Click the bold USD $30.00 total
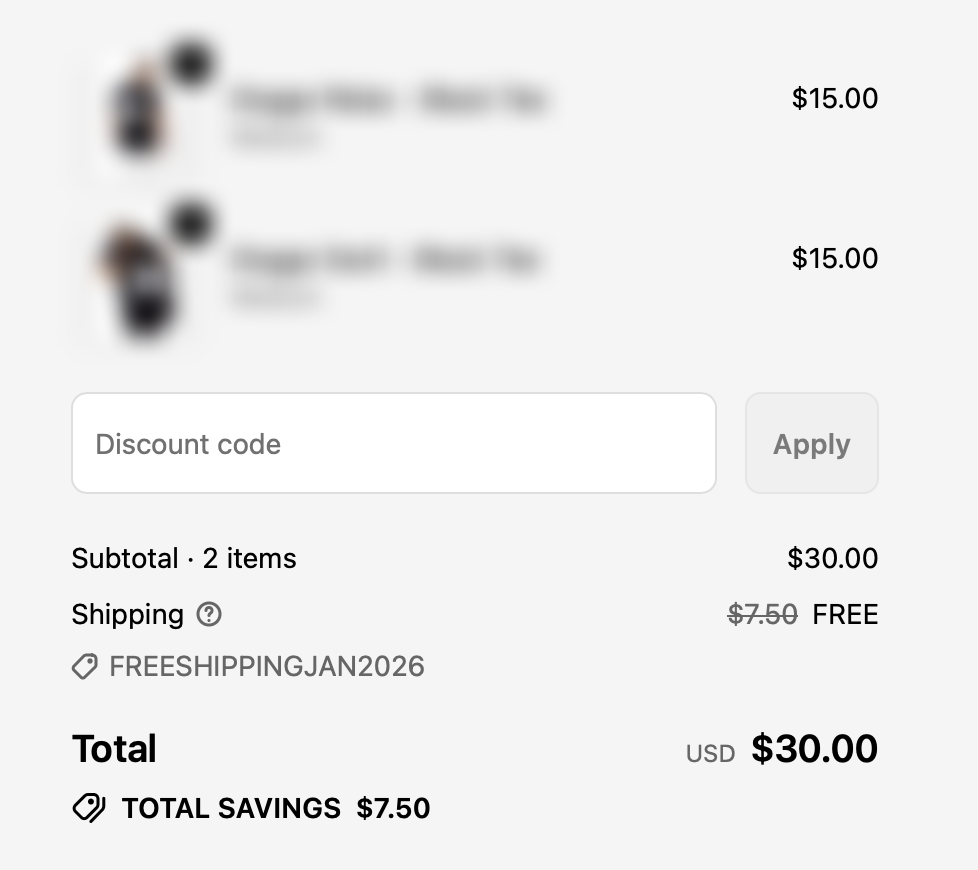 tap(782, 749)
